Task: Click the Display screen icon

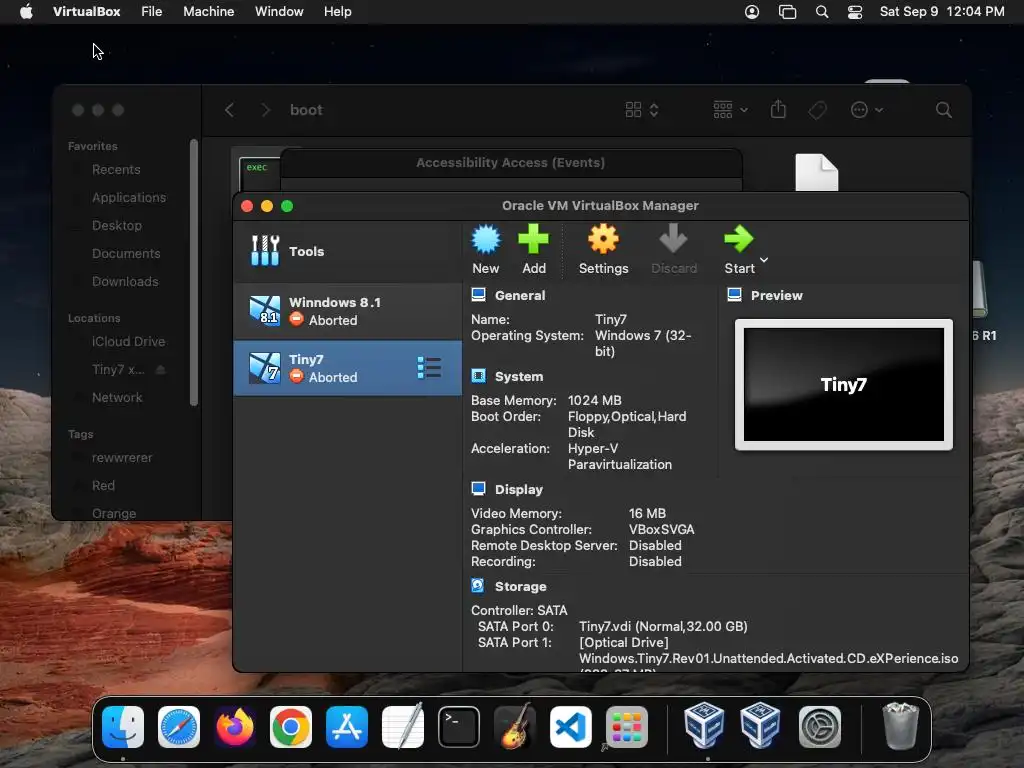Action: pyautogui.click(x=479, y=488)
